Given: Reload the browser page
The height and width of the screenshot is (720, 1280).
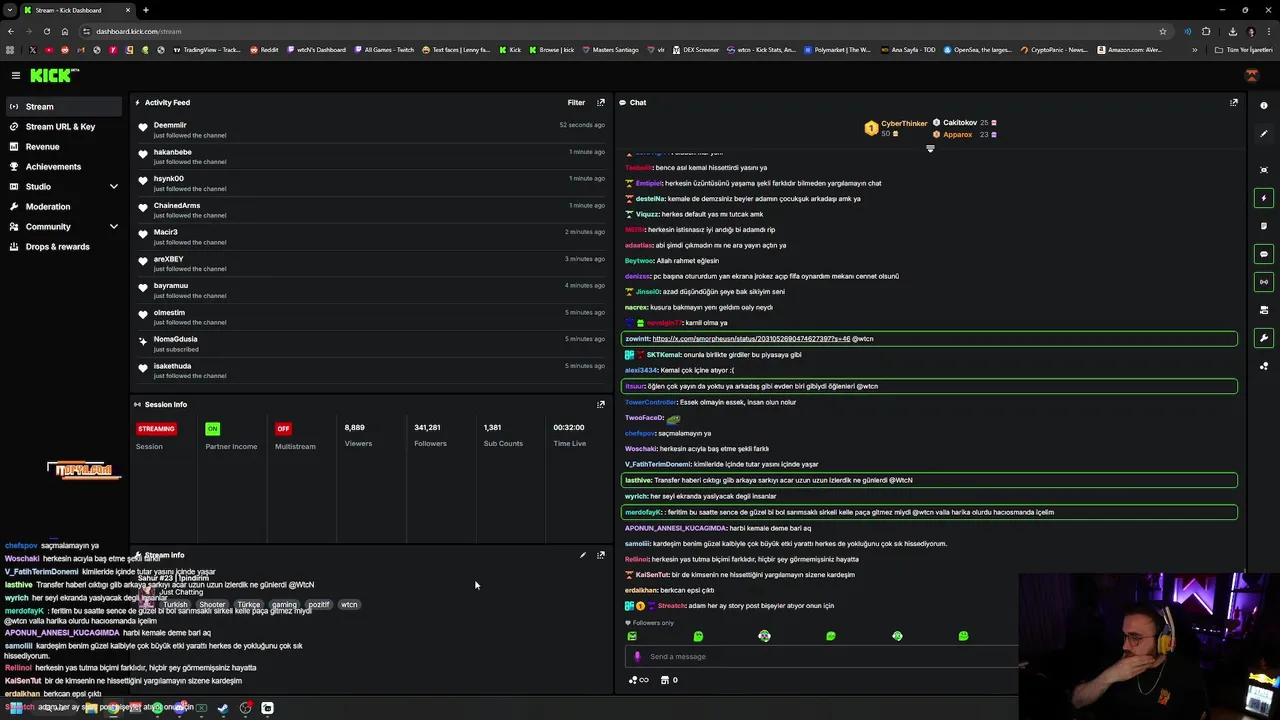Looking at the screenshot, I should pyautogui.click(x=47, y=31).
